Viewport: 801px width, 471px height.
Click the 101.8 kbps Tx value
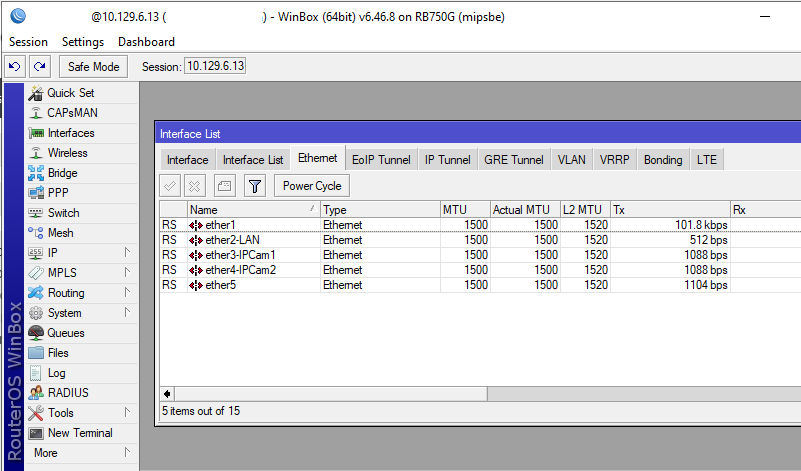pyautogui.click(x=701, y=225)
